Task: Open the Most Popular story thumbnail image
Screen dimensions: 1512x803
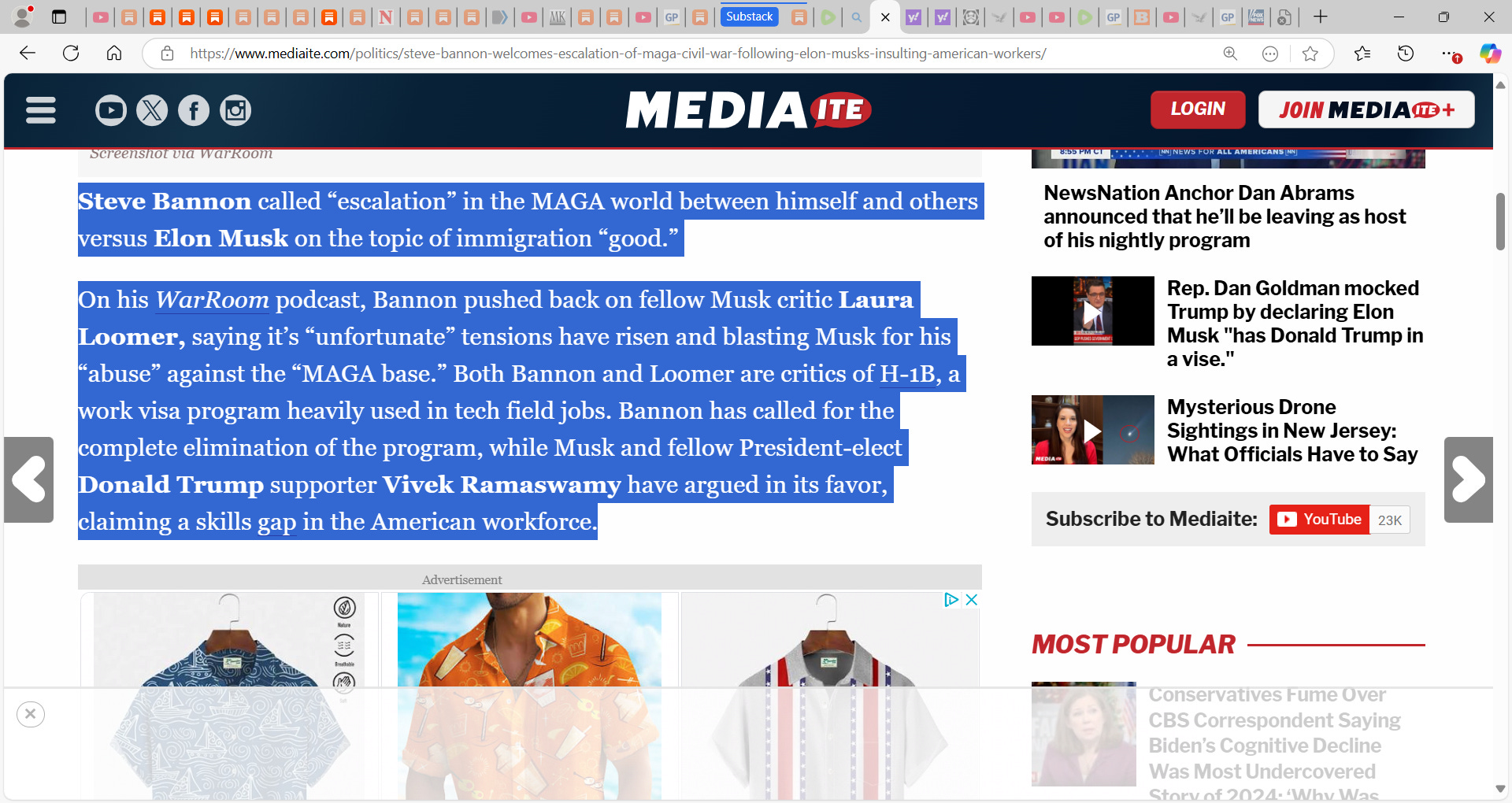Action: click(1084, 734)
